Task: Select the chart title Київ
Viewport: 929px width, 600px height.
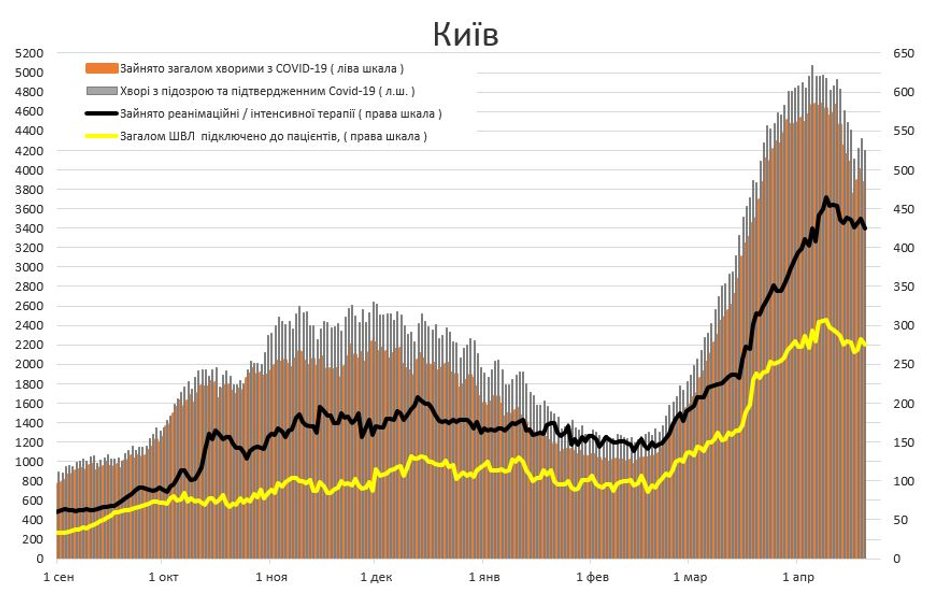Action: pos(465,35)
